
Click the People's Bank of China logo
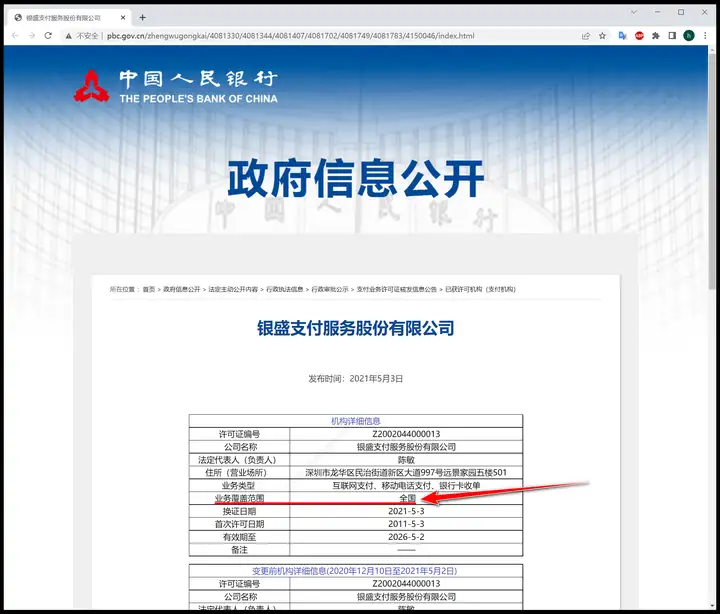pos(176,86)
